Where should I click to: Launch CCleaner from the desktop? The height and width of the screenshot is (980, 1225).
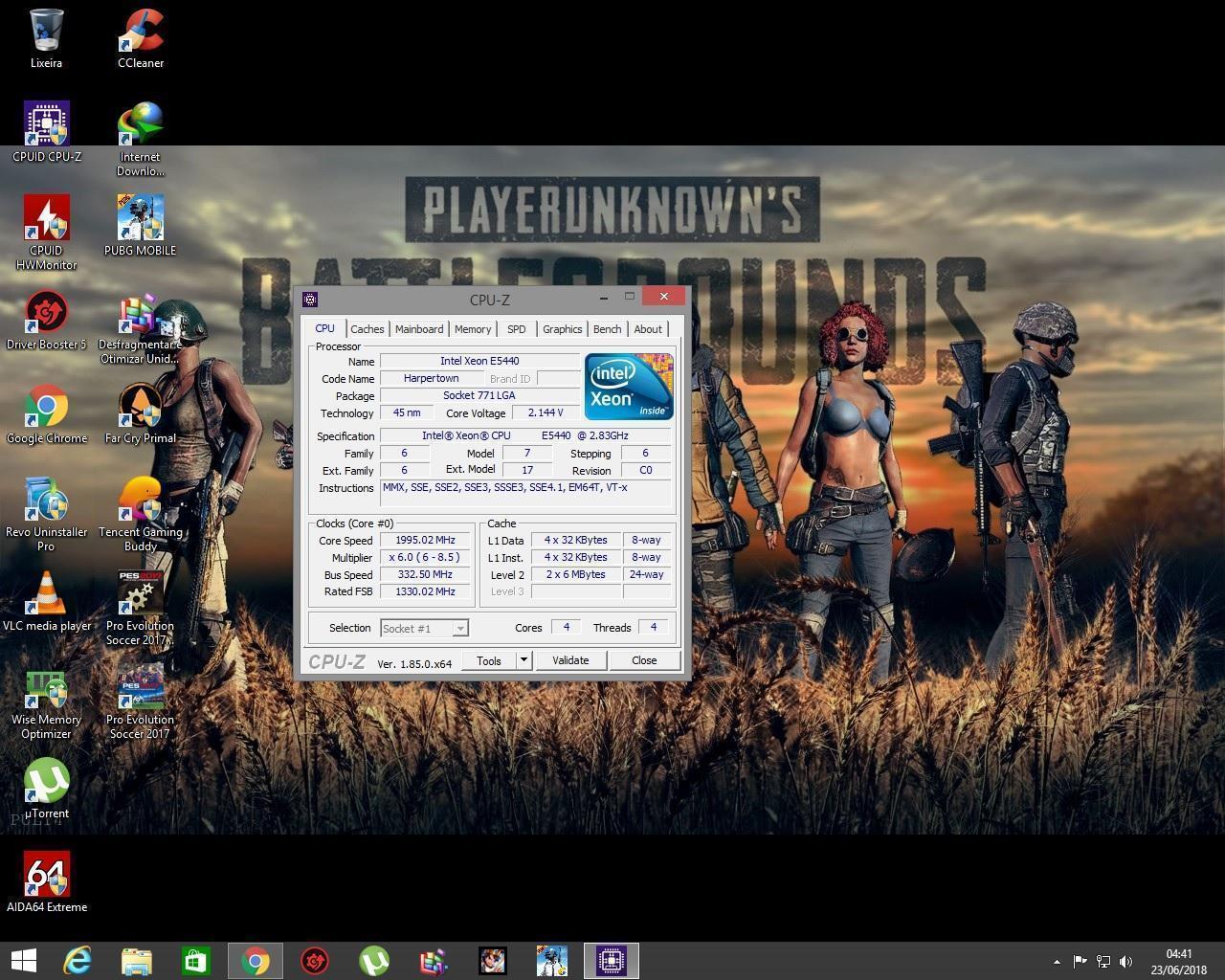click(x=141, y=38)
